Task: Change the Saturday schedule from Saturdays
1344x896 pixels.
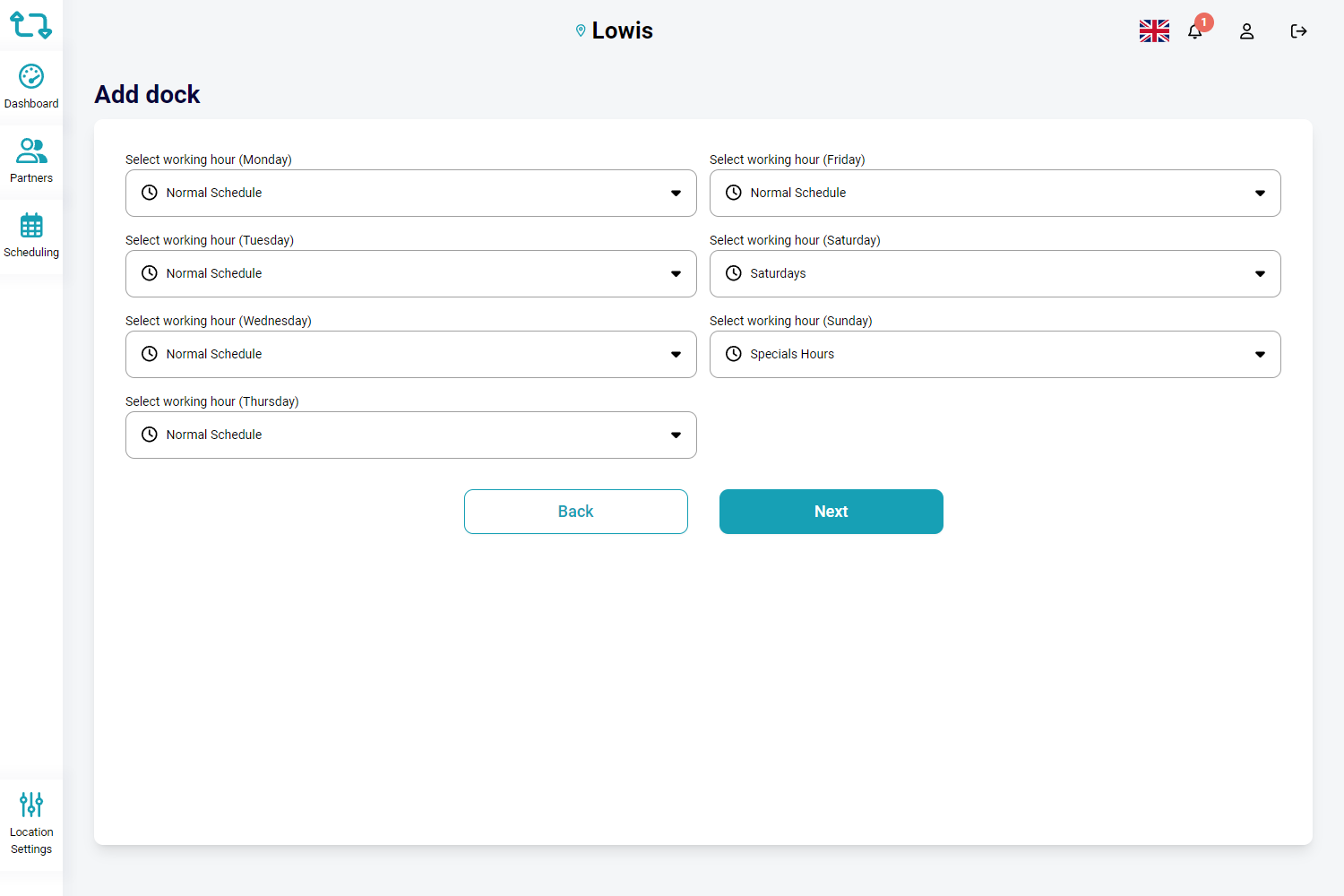Action: [995, 273]
